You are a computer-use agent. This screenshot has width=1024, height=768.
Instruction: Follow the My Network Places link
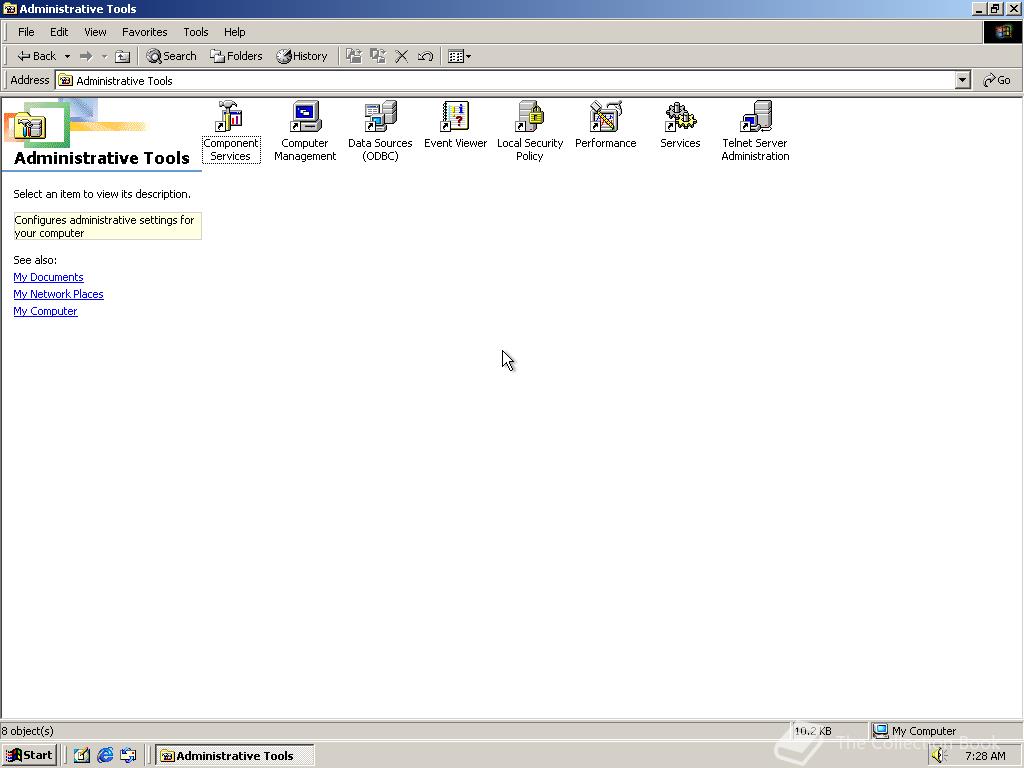[x=58, y=295]
